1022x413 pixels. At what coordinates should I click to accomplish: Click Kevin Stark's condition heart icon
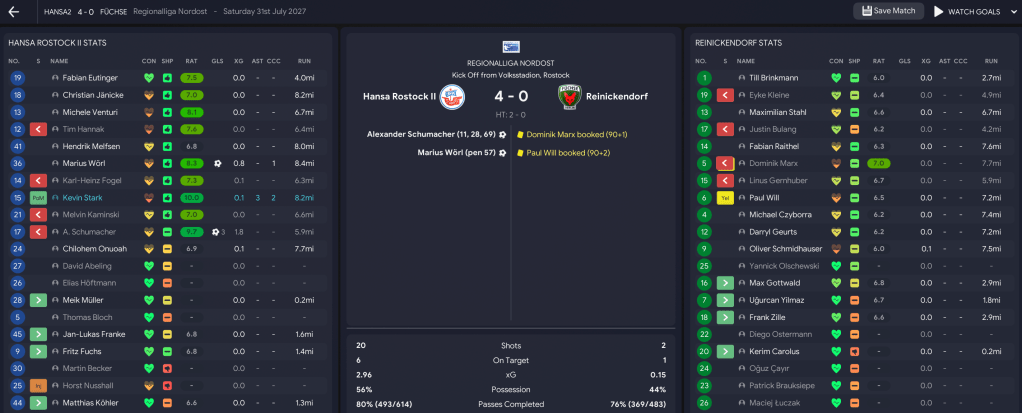click(149, 198)
